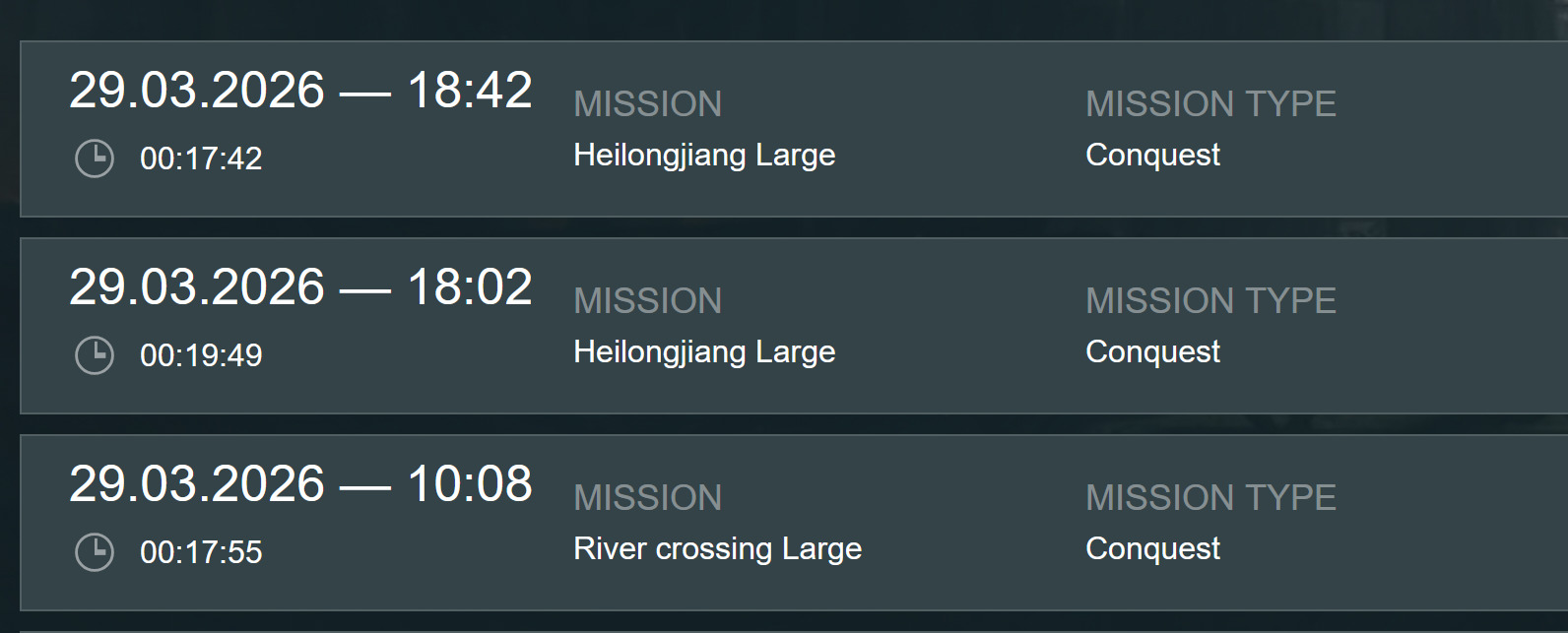The width and height of the screenshot is (1568, 633).
Task: Click MISSION TYPE label in the 18:02 row
Action: 1210,301
